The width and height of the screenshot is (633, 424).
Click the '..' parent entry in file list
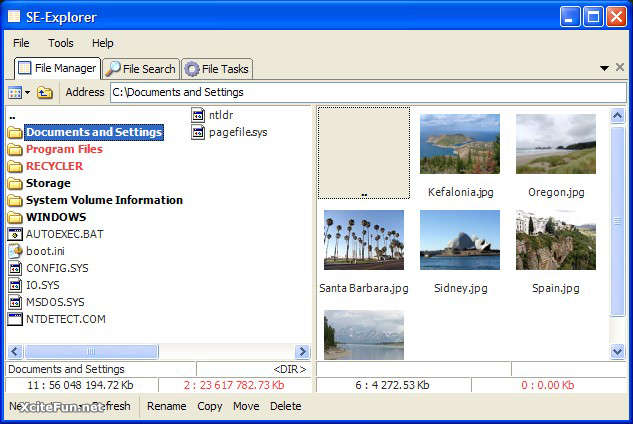click(12, 118)
